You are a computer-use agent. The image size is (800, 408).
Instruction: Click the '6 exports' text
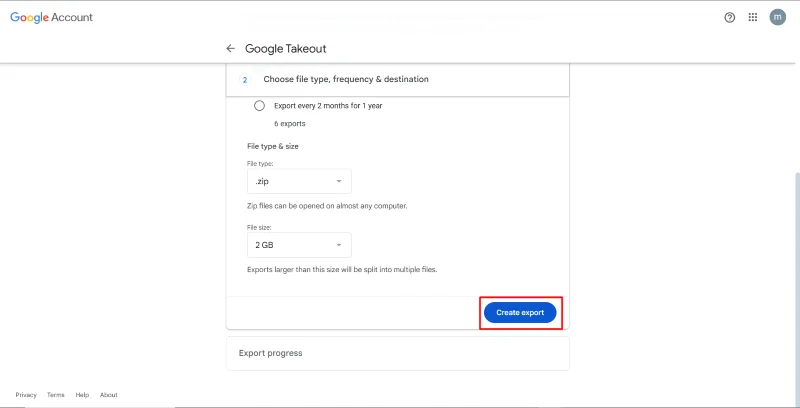pos(290,124)
